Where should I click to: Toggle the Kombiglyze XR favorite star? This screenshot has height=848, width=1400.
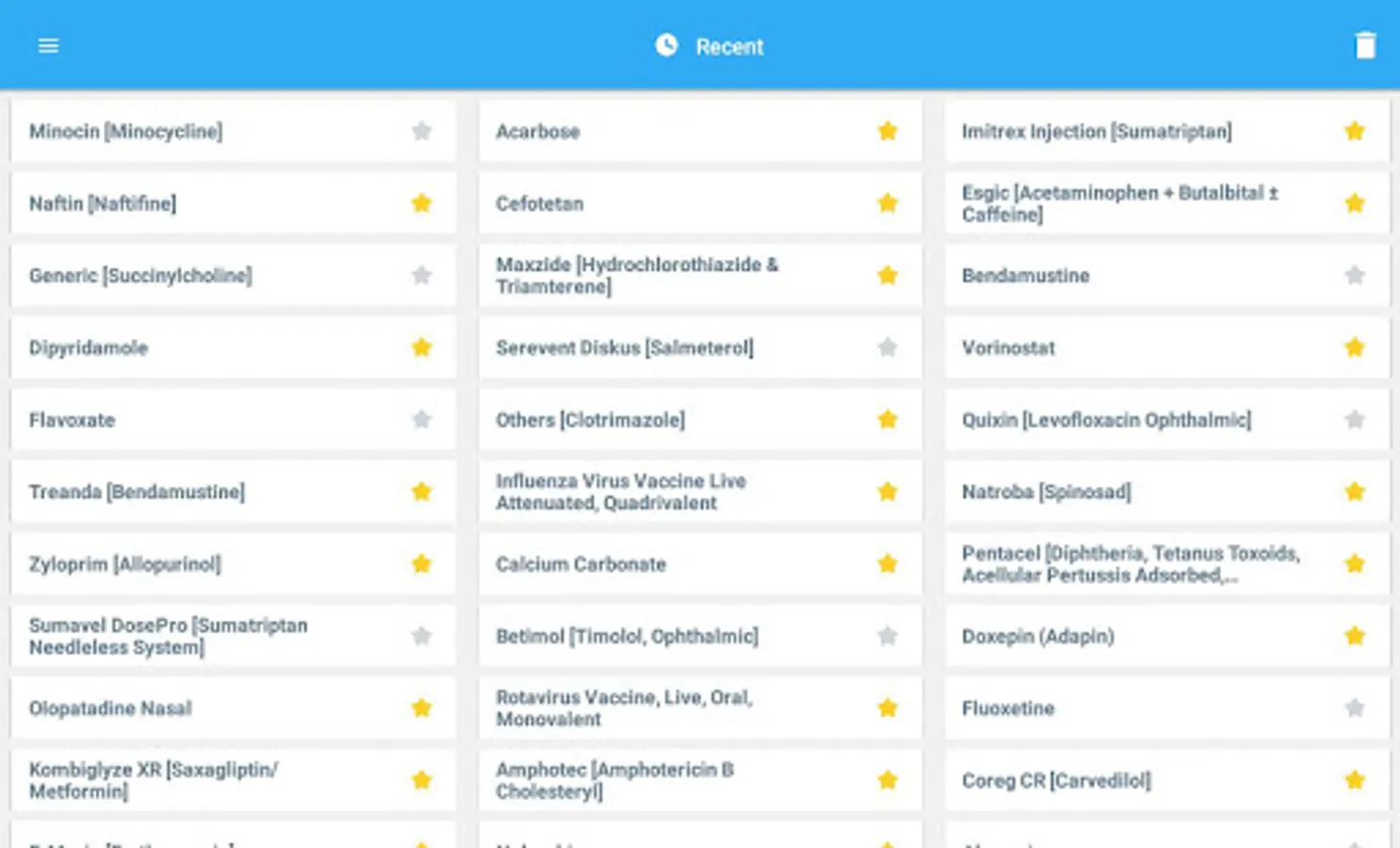pos(421,780)
